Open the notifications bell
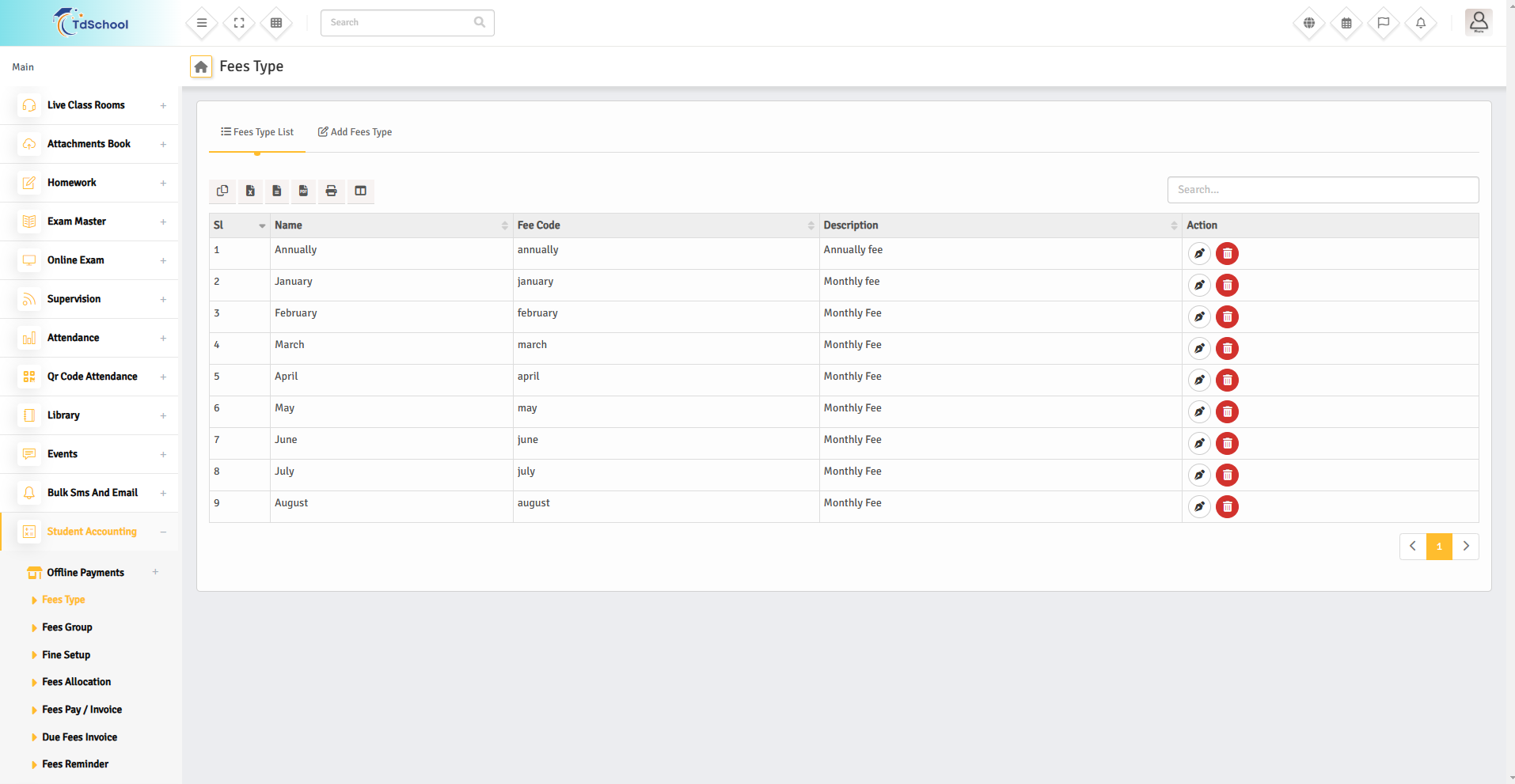This screenshot has width=1515, height=784. coord(1420,23)
